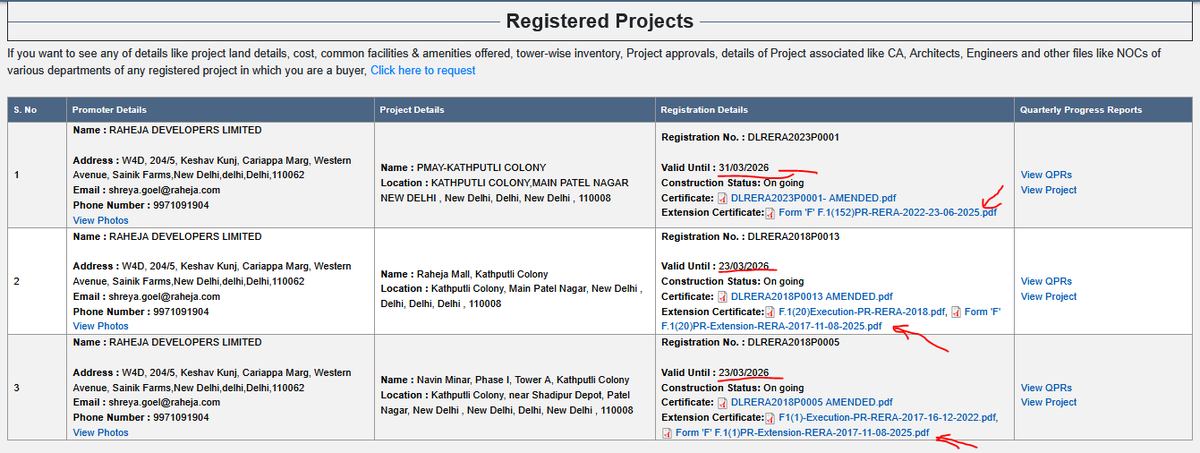1200x453 pixels.
Task: View Project for PMAY-KATHPUTLI COLONY
Action: pyautogui.click(x=1048, y=190)
